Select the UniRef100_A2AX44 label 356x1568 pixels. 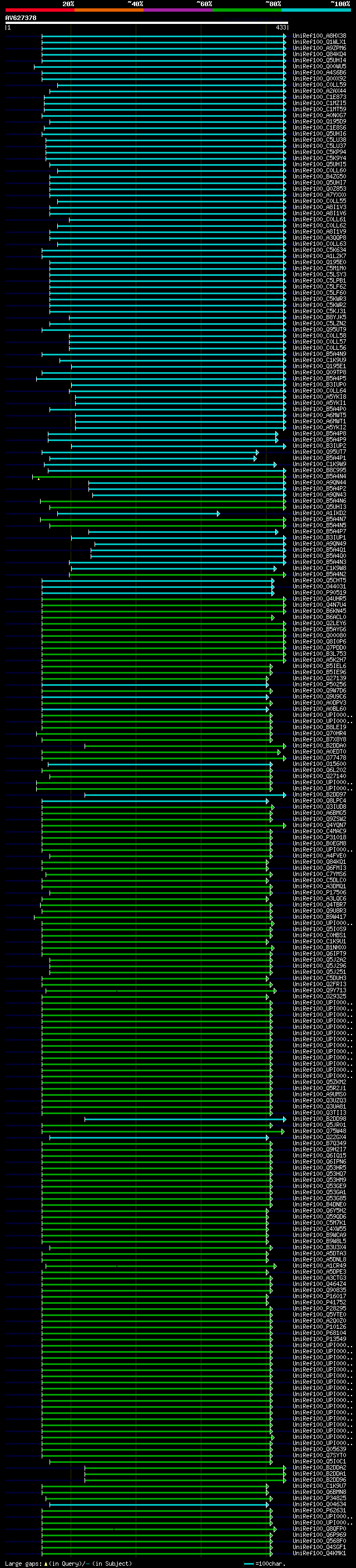coord(319,91)
